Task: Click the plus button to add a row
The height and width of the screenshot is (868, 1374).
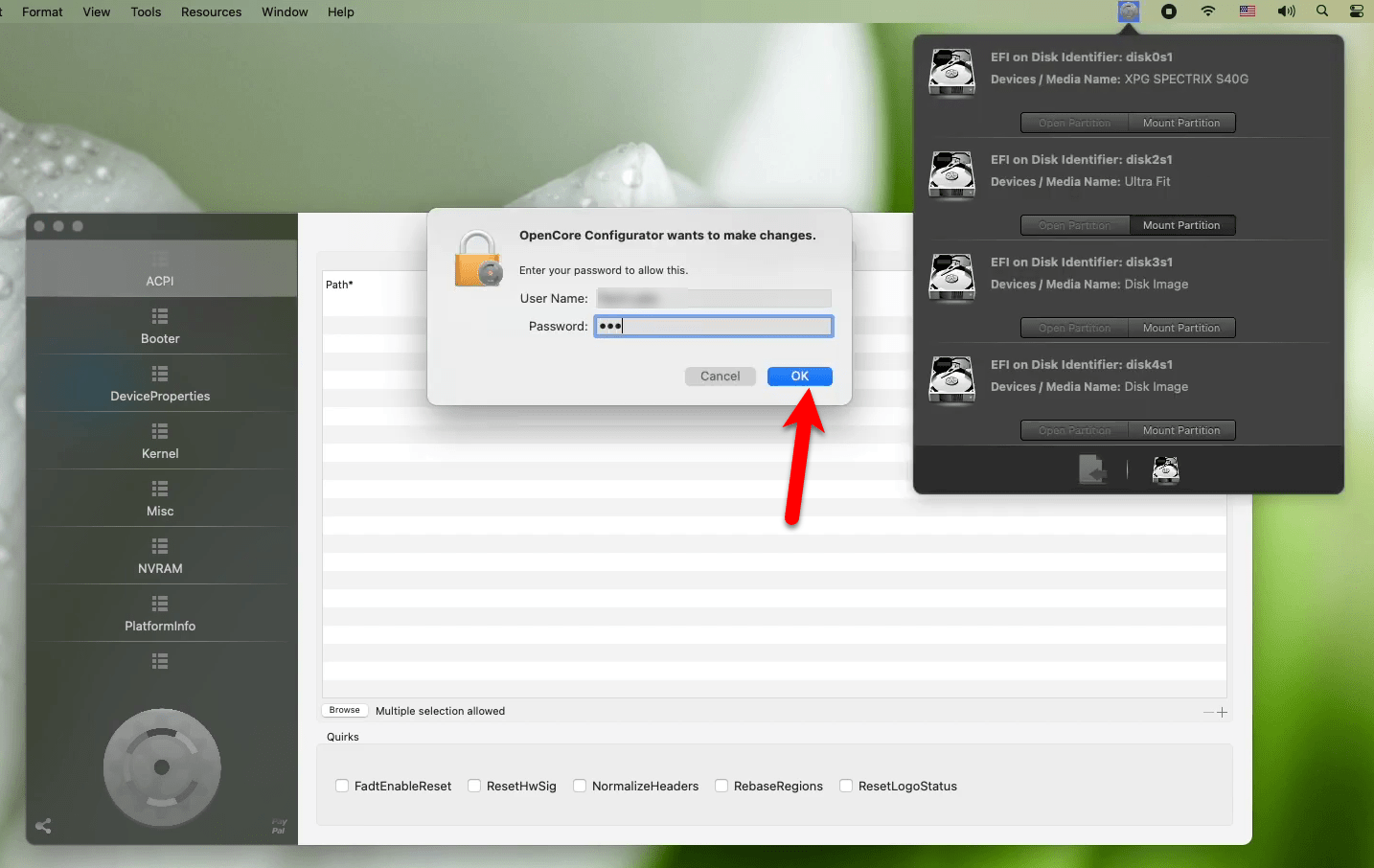Action: coord(1222,712)
